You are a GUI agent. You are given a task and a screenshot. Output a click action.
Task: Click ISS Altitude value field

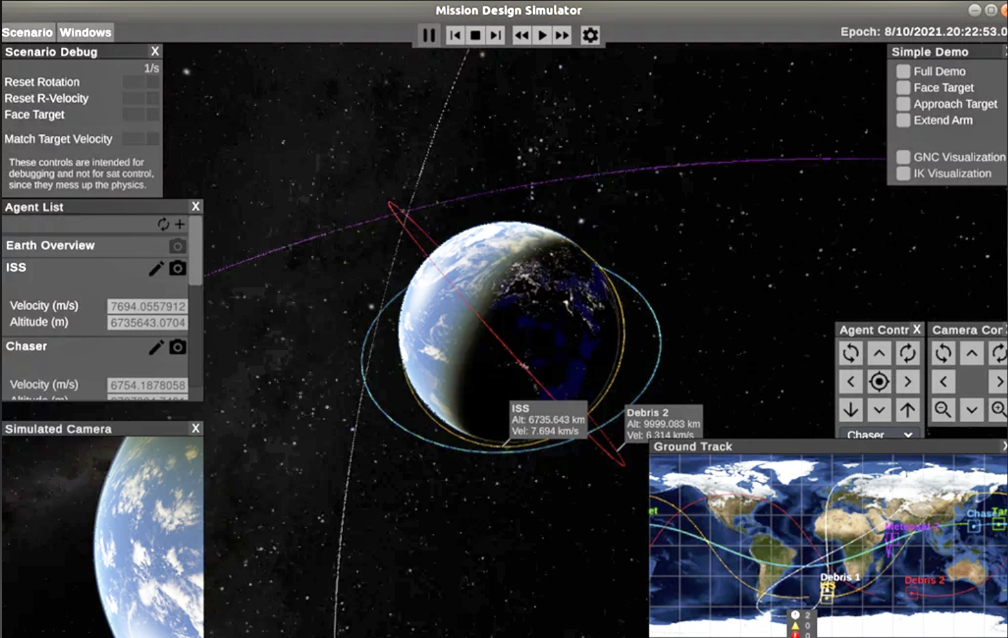click(x=147, y=322)
